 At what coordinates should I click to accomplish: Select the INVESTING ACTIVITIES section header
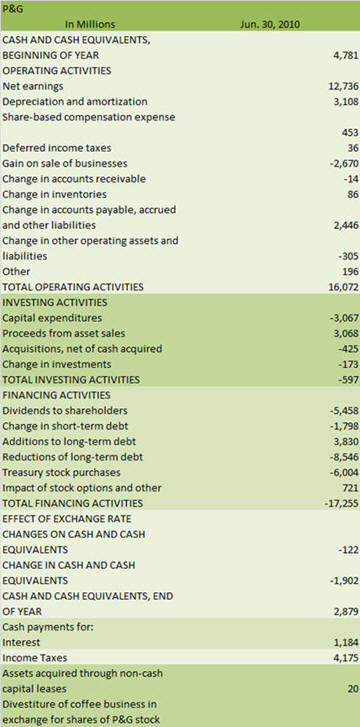click(x=55, y=302)
